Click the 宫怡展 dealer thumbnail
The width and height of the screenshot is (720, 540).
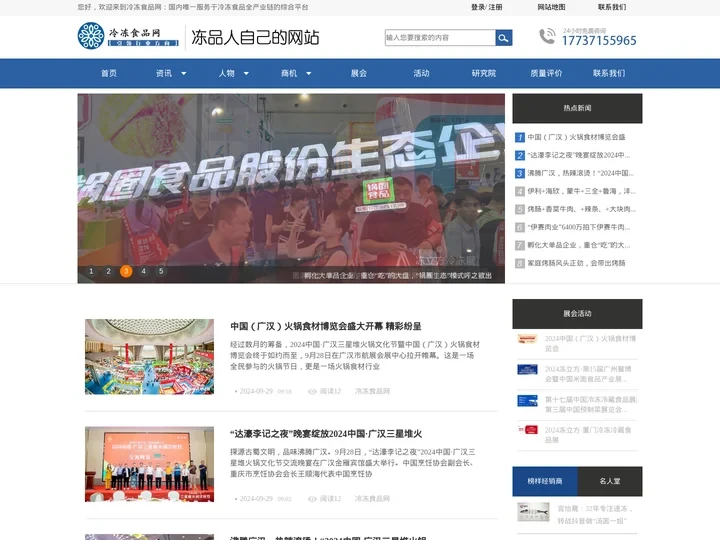click(x=533, y=512)
